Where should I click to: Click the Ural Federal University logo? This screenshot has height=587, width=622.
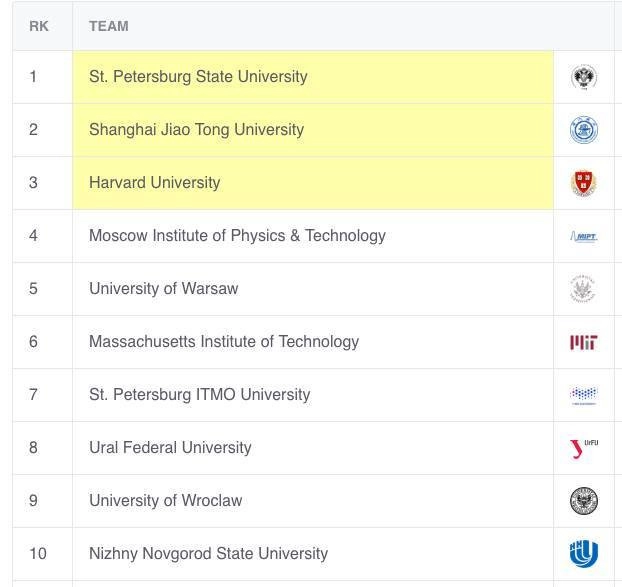tap(583, 448)
